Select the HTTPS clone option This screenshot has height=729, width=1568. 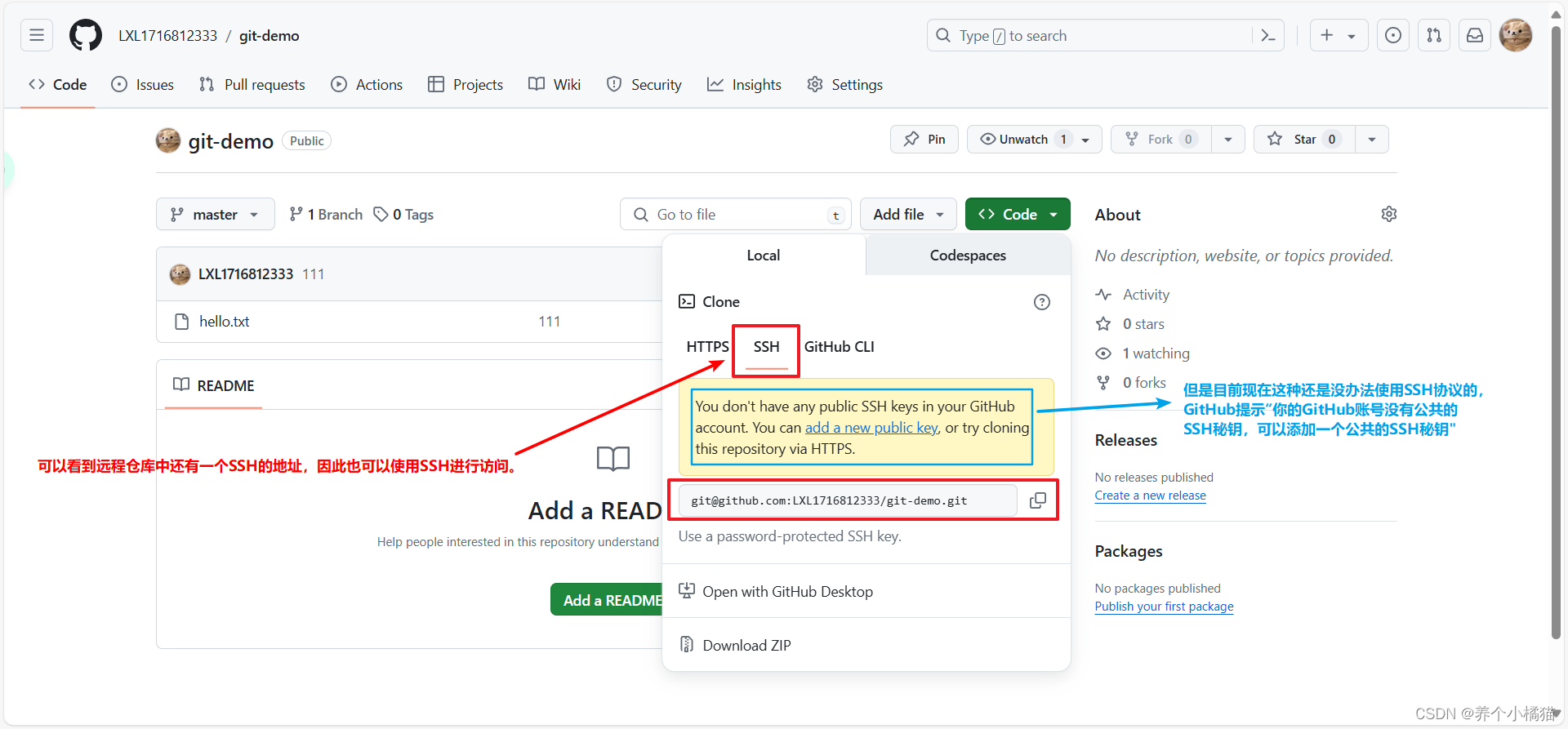[x=707, y=347]
